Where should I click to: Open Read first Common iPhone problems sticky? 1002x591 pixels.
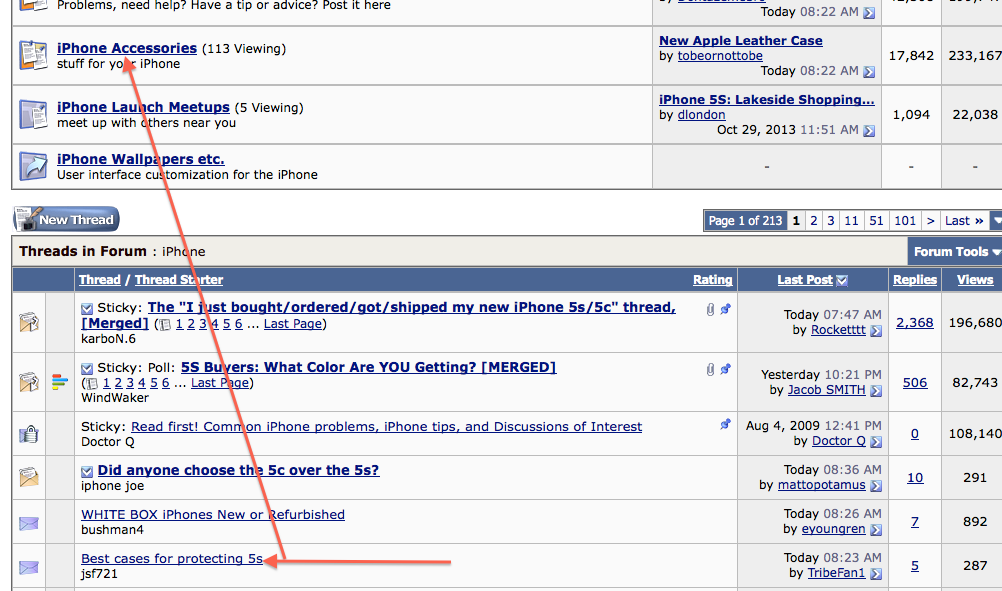[387, 426]
